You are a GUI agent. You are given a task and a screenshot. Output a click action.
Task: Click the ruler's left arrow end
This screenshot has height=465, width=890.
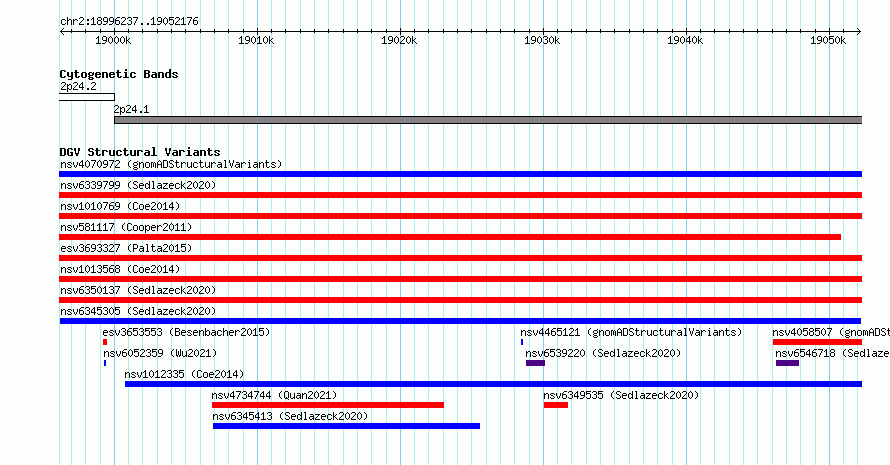tap(62, 32)
